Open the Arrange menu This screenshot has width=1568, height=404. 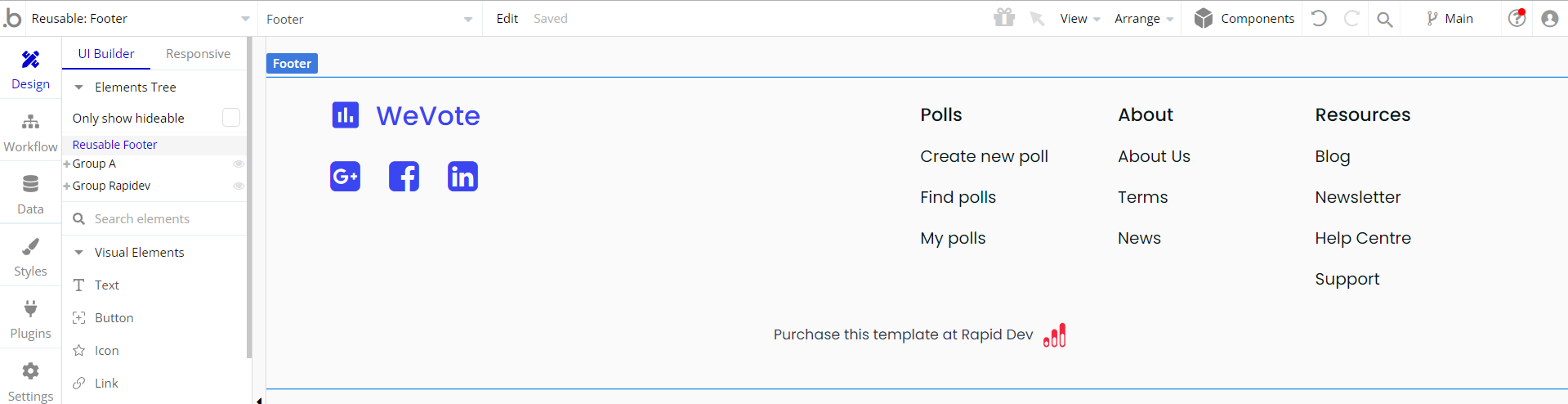[x=1144, y=19]
